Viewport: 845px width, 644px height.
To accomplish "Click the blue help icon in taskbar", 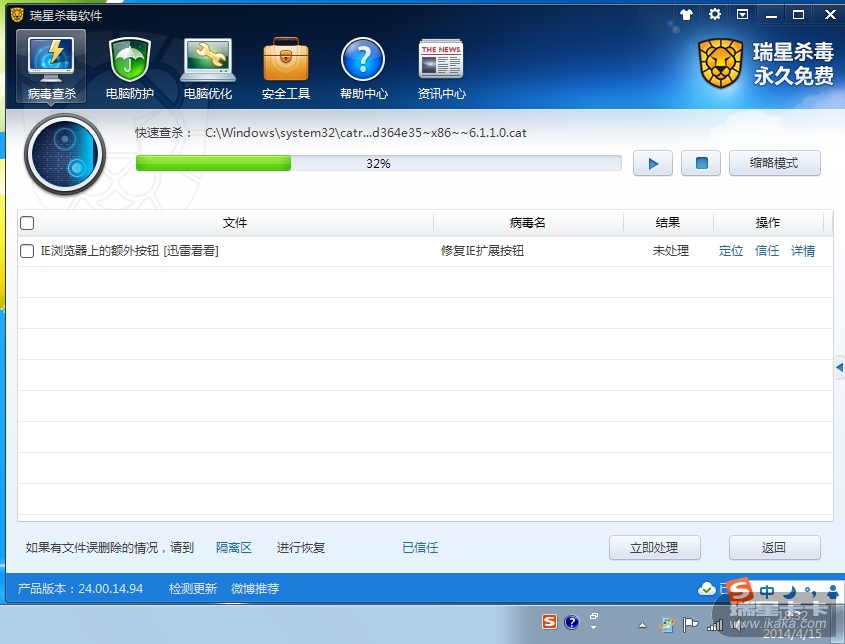I will pos(572,622).
